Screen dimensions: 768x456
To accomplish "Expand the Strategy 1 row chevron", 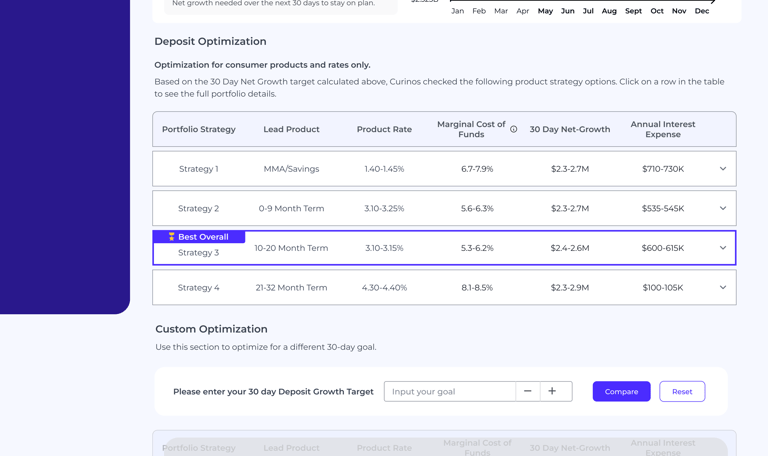I will 723,169.
